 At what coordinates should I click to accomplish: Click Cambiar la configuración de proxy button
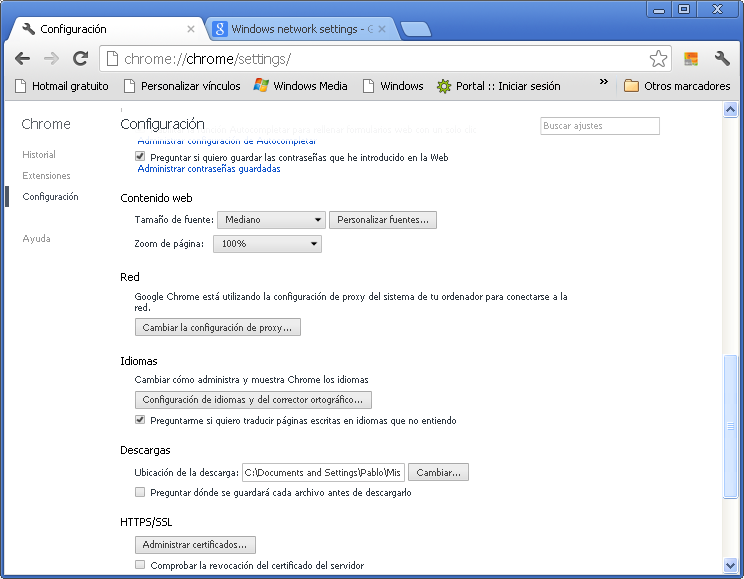click(x=217, y=328)
